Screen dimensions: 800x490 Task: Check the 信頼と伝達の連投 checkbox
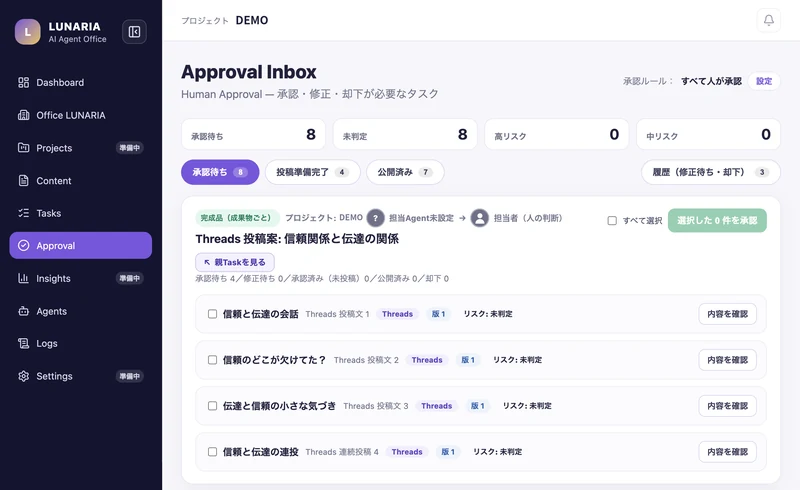tap(212, 452)
